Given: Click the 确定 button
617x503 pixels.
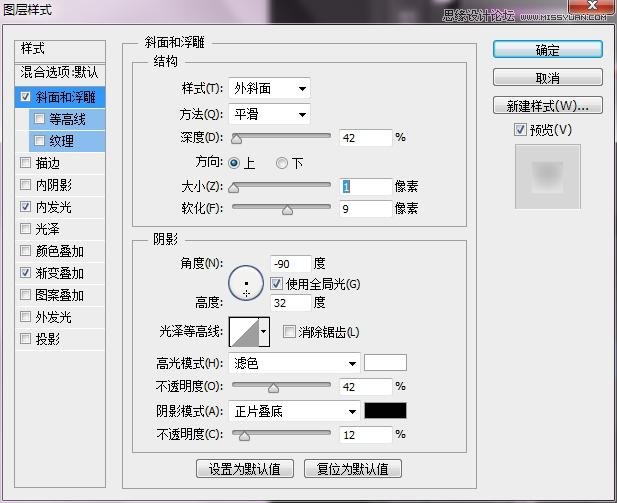Looking at the screenshot, I should (547, 50).
